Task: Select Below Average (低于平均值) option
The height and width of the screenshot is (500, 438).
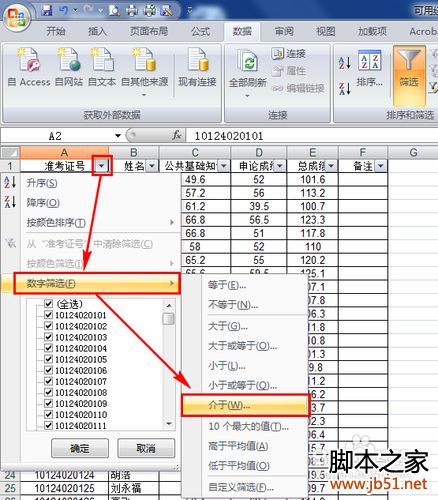Action: 245,466
